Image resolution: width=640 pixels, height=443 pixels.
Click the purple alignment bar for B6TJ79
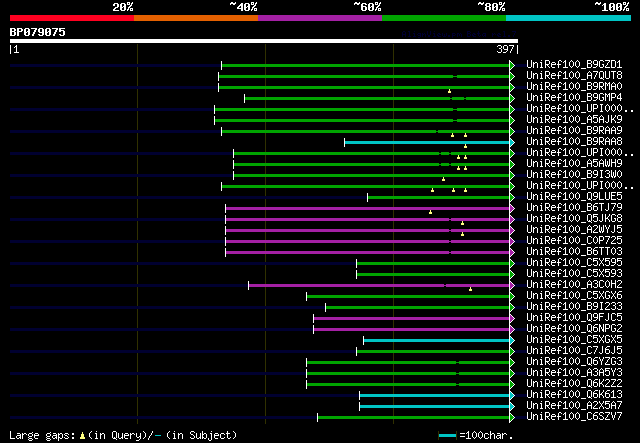[367, 209]
